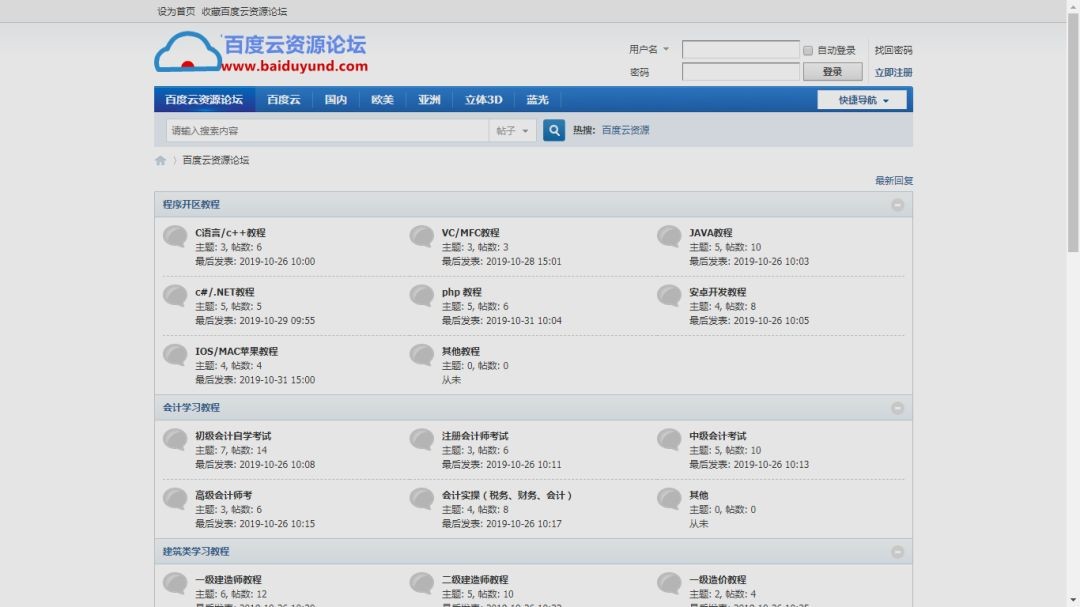Open the 帖子 search type dropdown

click(513, 131)
